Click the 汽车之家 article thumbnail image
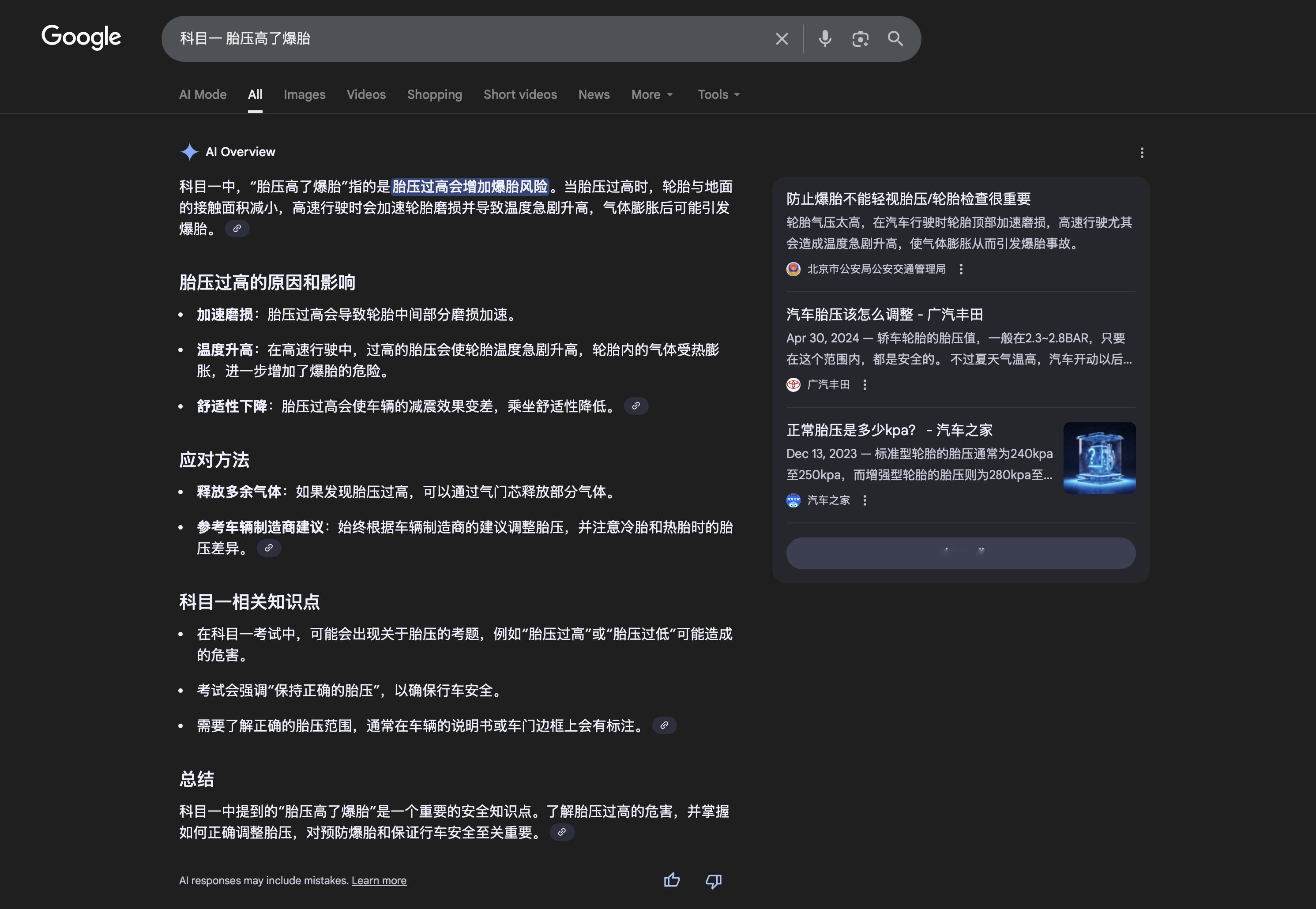The width and height of the screenshot is (1316, 909). coord(1099,457)
